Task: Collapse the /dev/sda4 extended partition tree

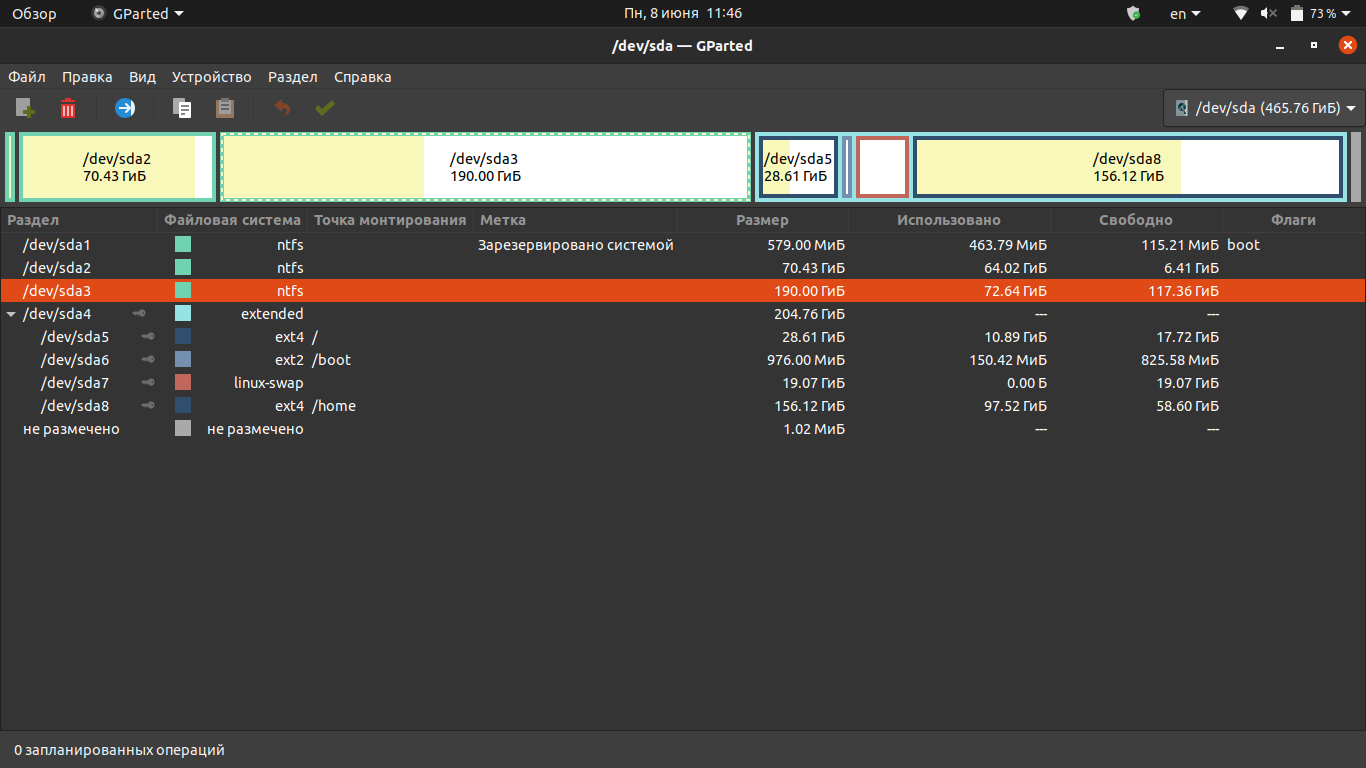Action: point(11,314)
